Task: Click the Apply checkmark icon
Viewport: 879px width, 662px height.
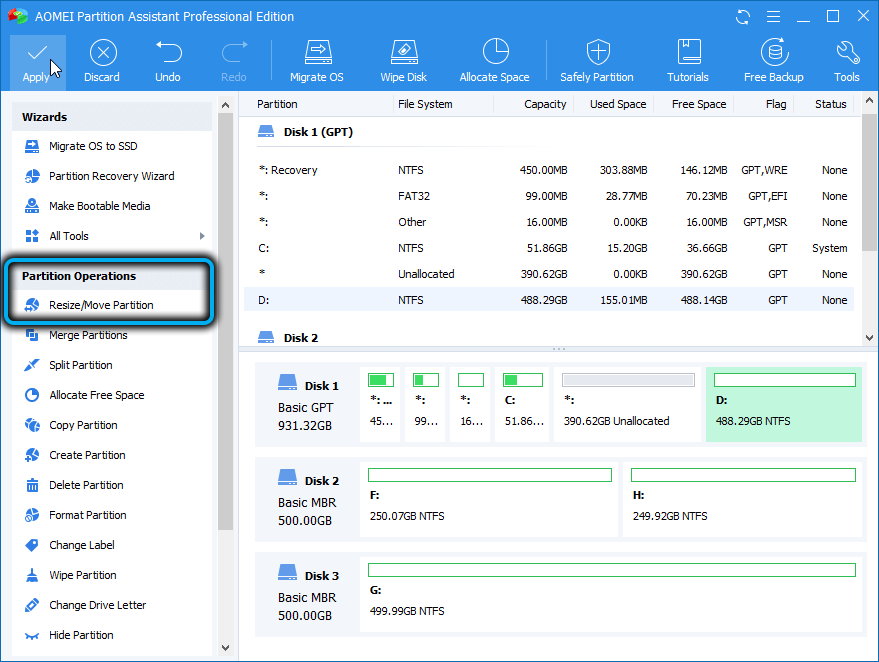Action: [x=38, y=53]
